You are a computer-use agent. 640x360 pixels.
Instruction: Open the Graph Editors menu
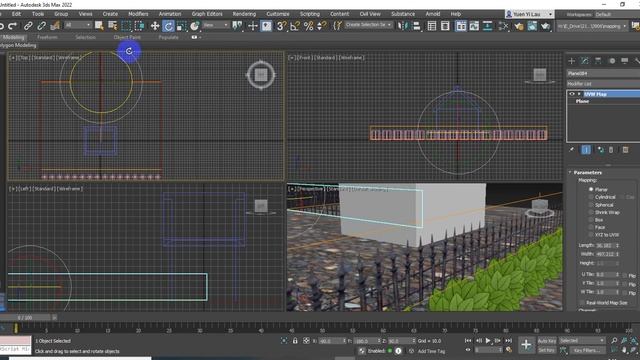click(x=207, y=14)
